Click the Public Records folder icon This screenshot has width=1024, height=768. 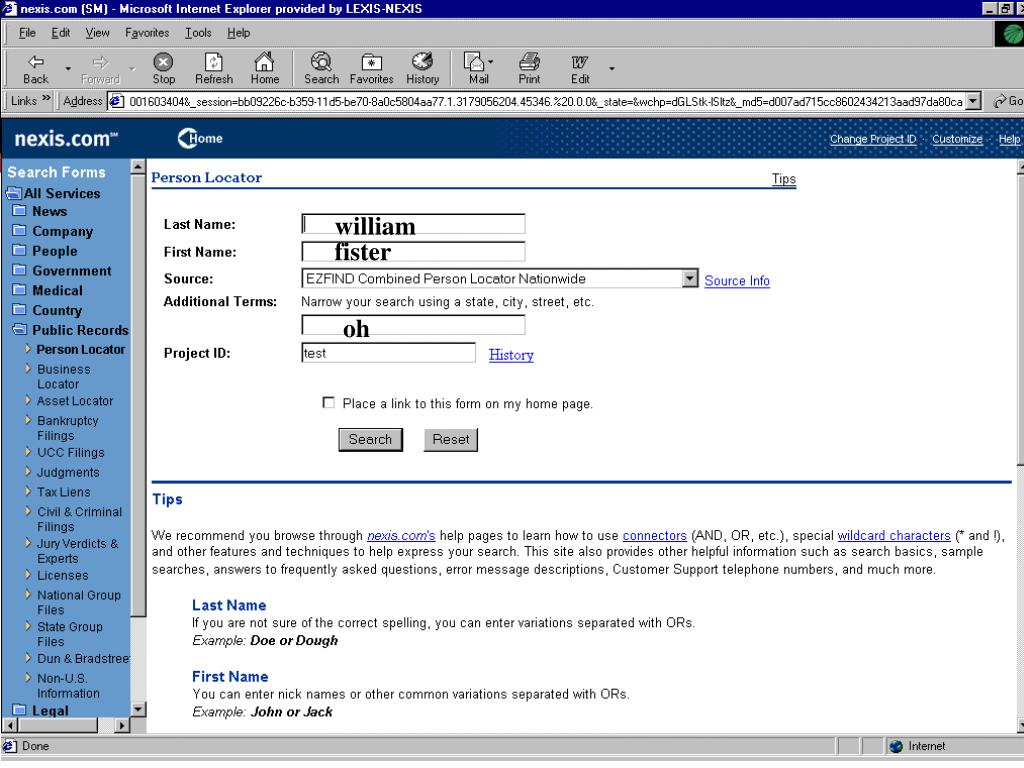(20, 329)
